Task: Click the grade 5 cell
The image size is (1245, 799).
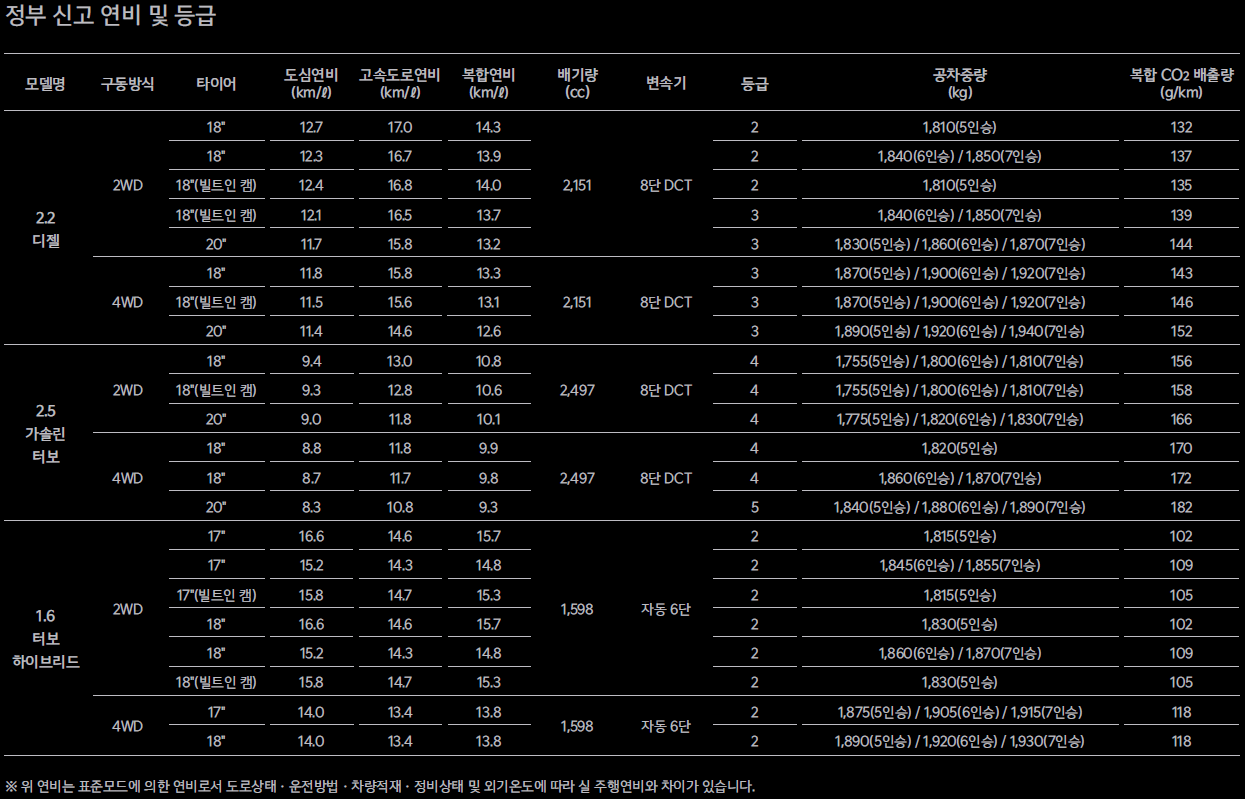Action: point(754,507)
